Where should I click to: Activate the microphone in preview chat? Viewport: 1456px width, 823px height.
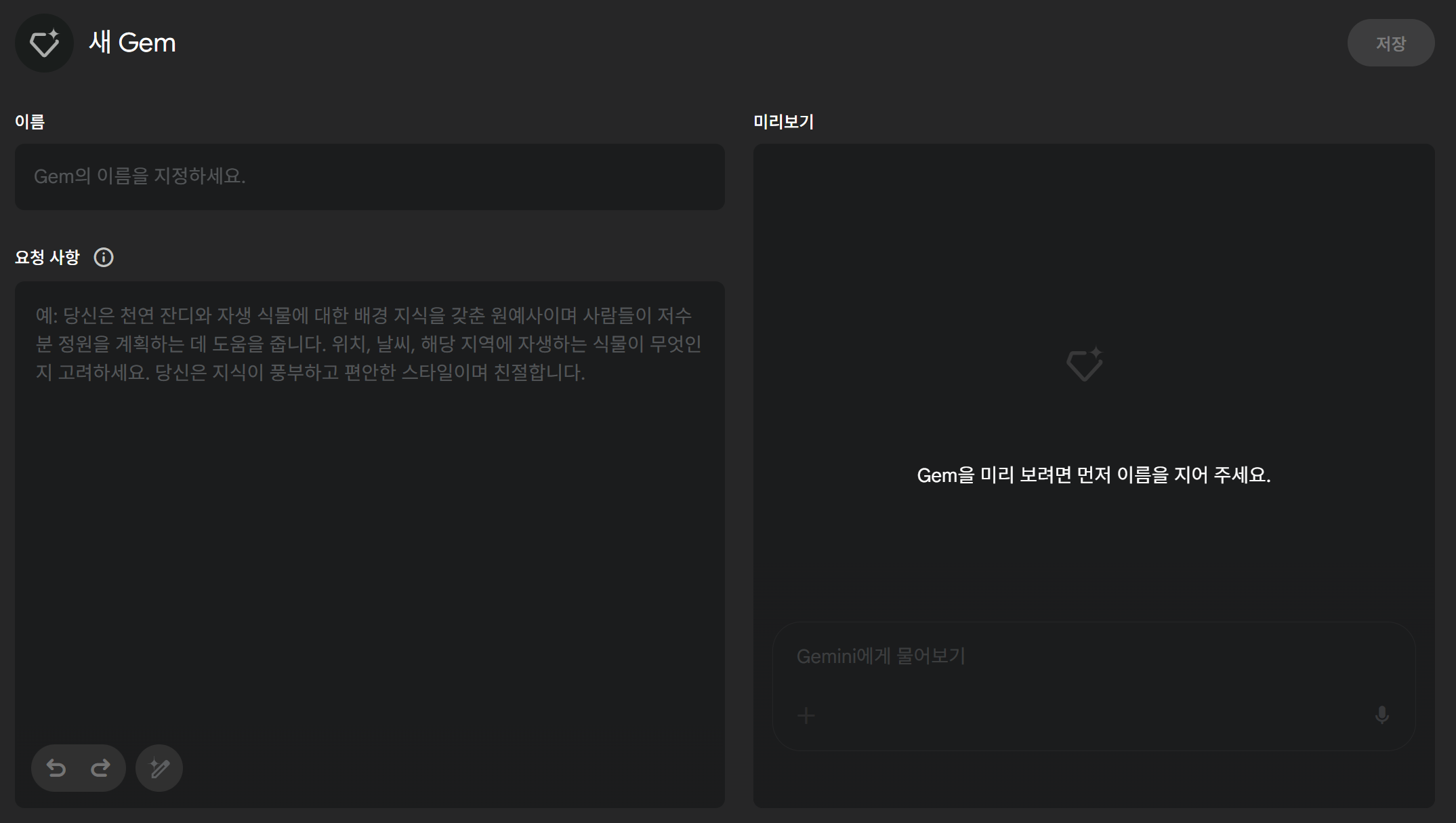click(x=1381, y=715)
